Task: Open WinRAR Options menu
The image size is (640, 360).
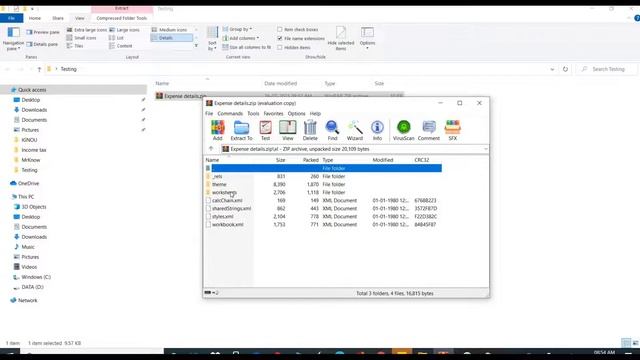Action: pyautogui.click(x=296, y=113)
